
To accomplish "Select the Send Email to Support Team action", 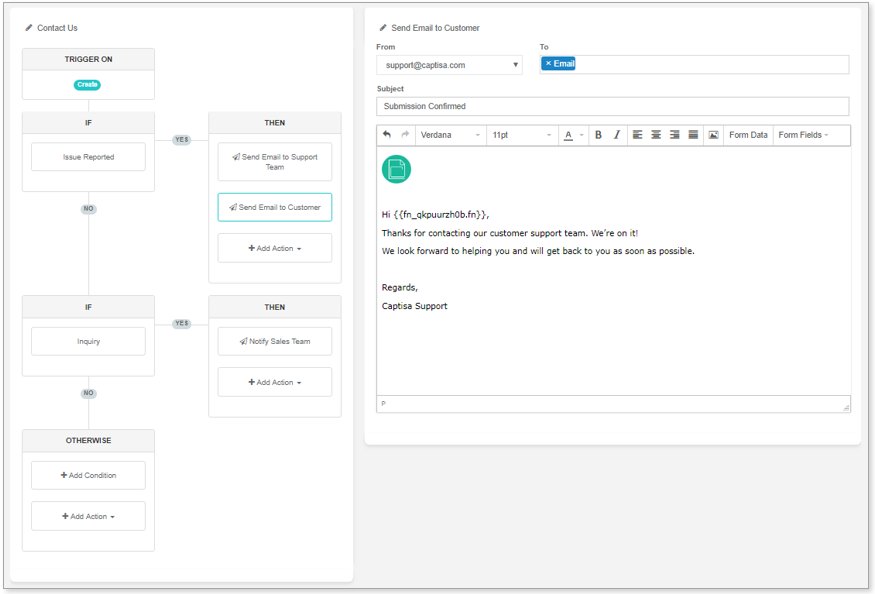I will (275, 162).
